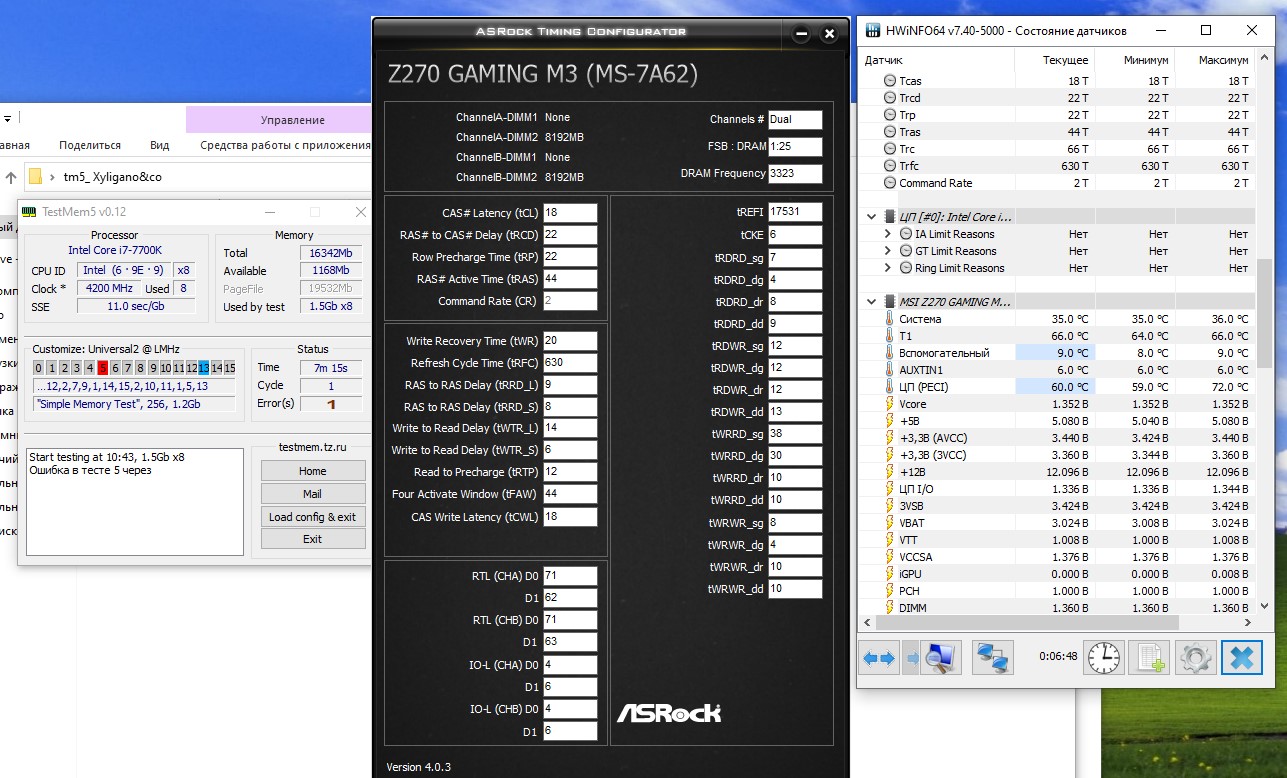Collapse the MSI Z270 GAMING M sensor group
Screen dimensions: 1287x778
tap(872, 302)
